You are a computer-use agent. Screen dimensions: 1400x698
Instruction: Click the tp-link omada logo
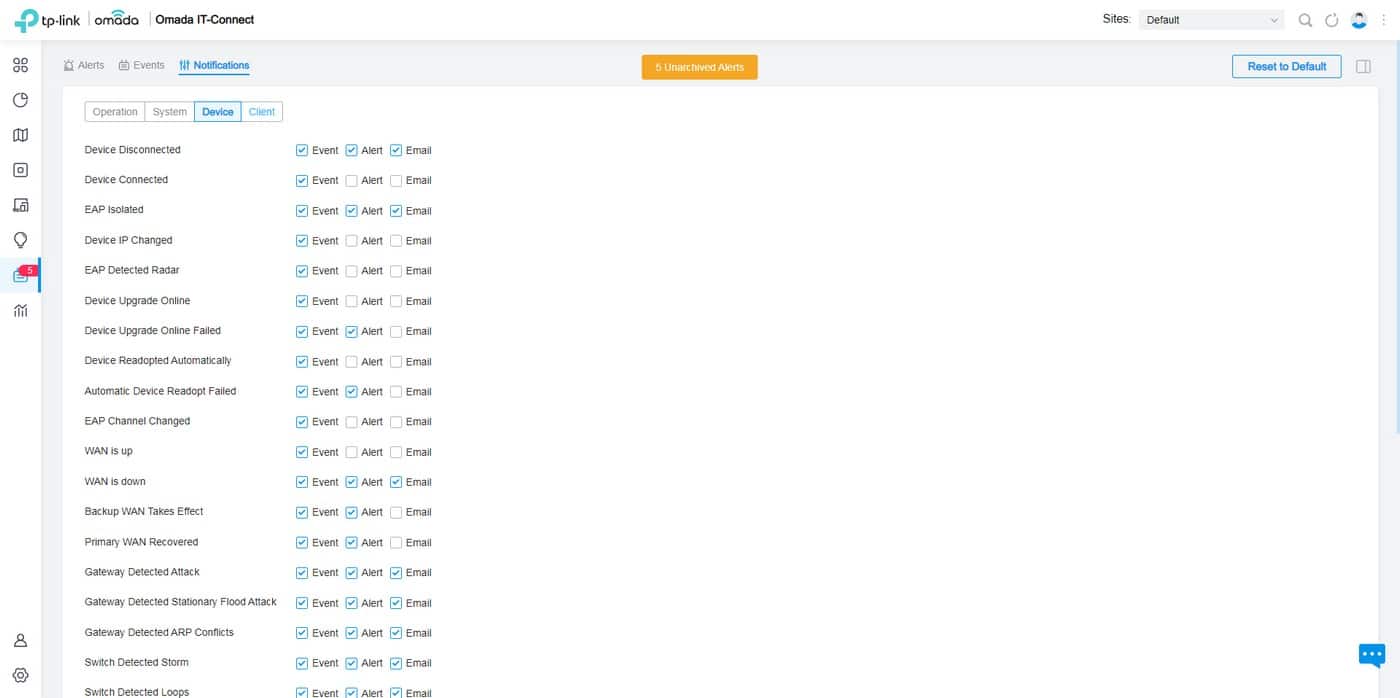pyautogui.click(x=76, y=20)
